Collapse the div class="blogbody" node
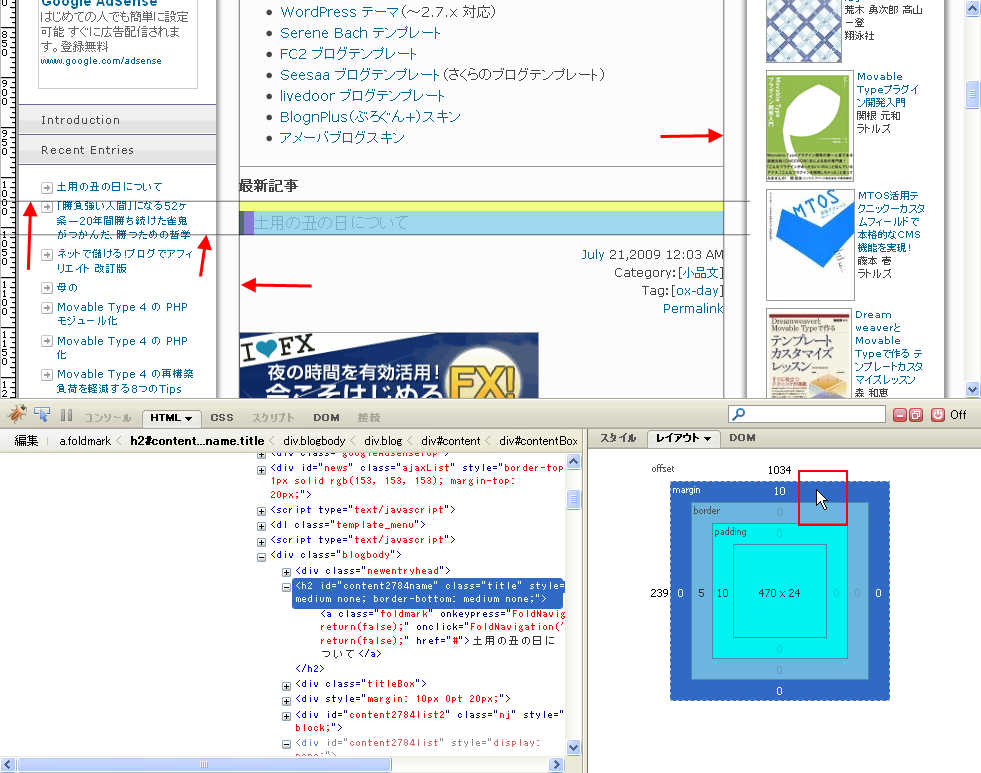 [262, 557]
